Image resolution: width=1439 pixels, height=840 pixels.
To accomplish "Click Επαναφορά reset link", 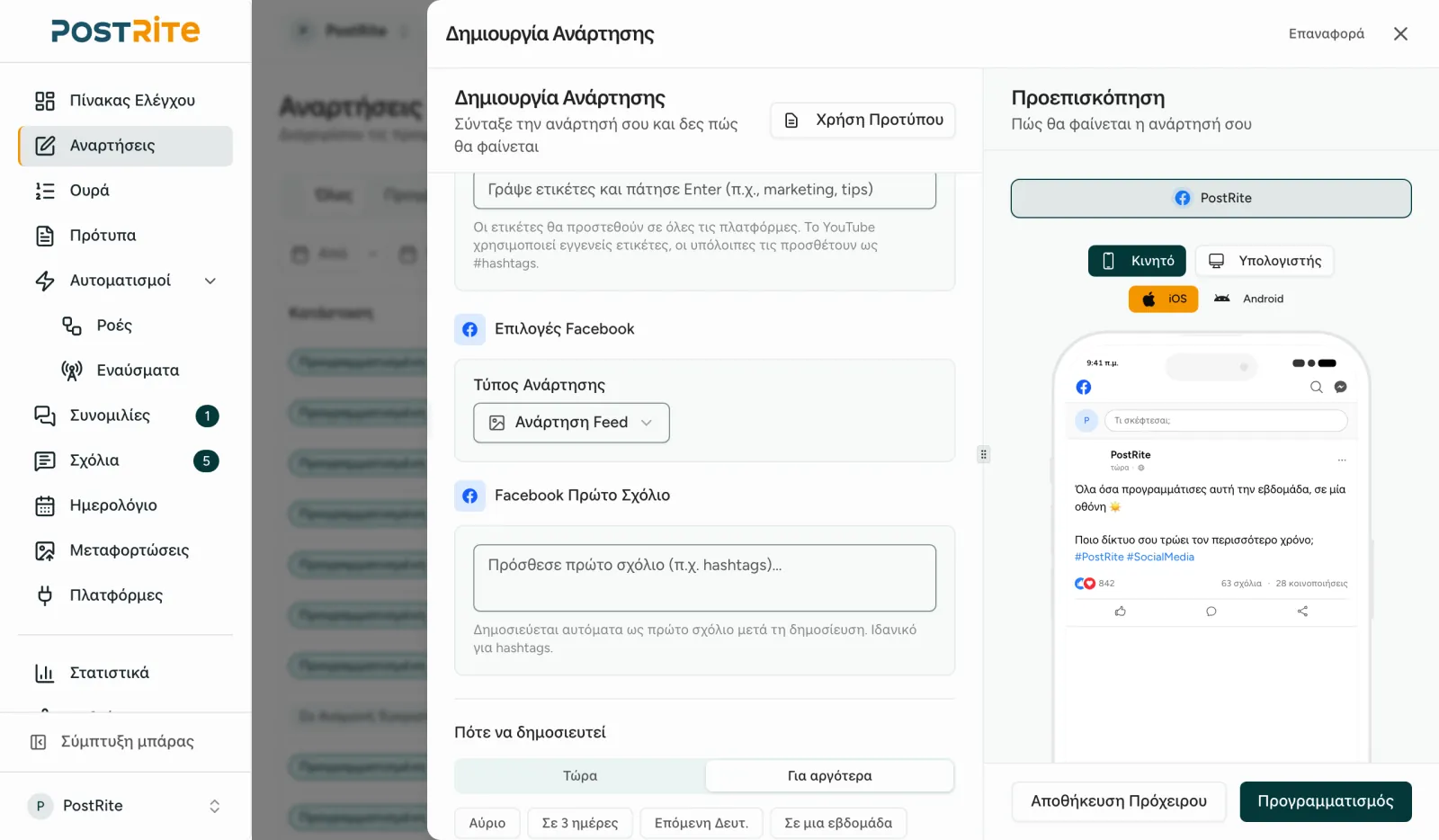I will pos(1327,34).
